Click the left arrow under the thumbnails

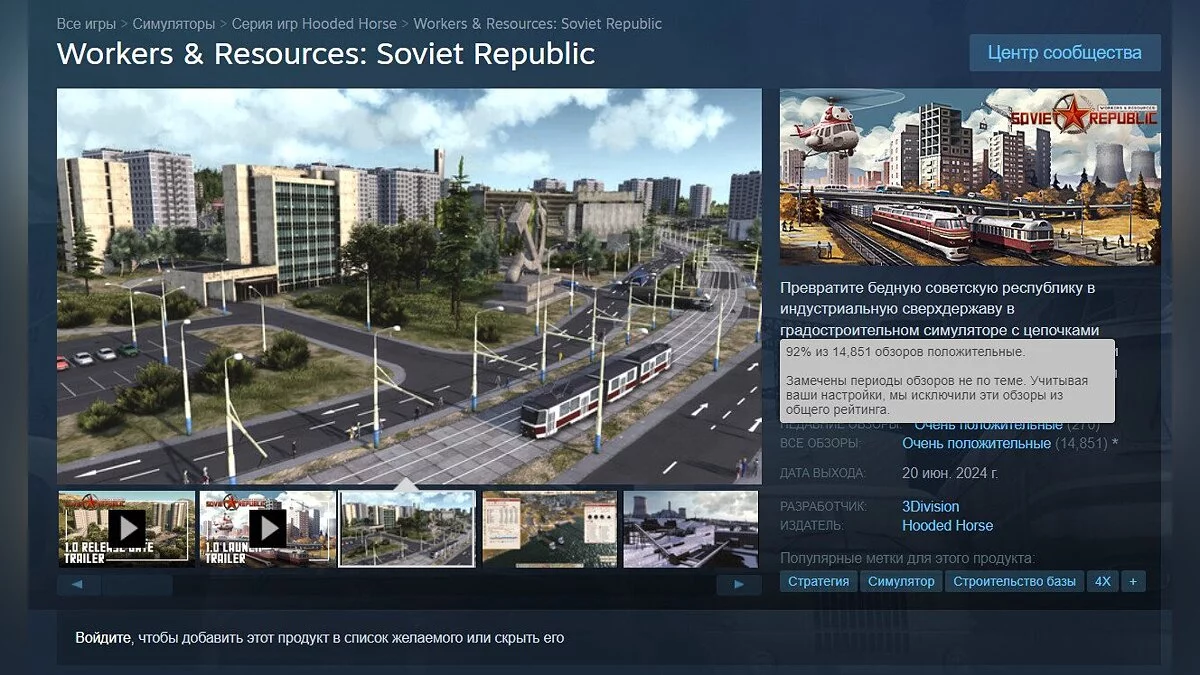(78, 585)
